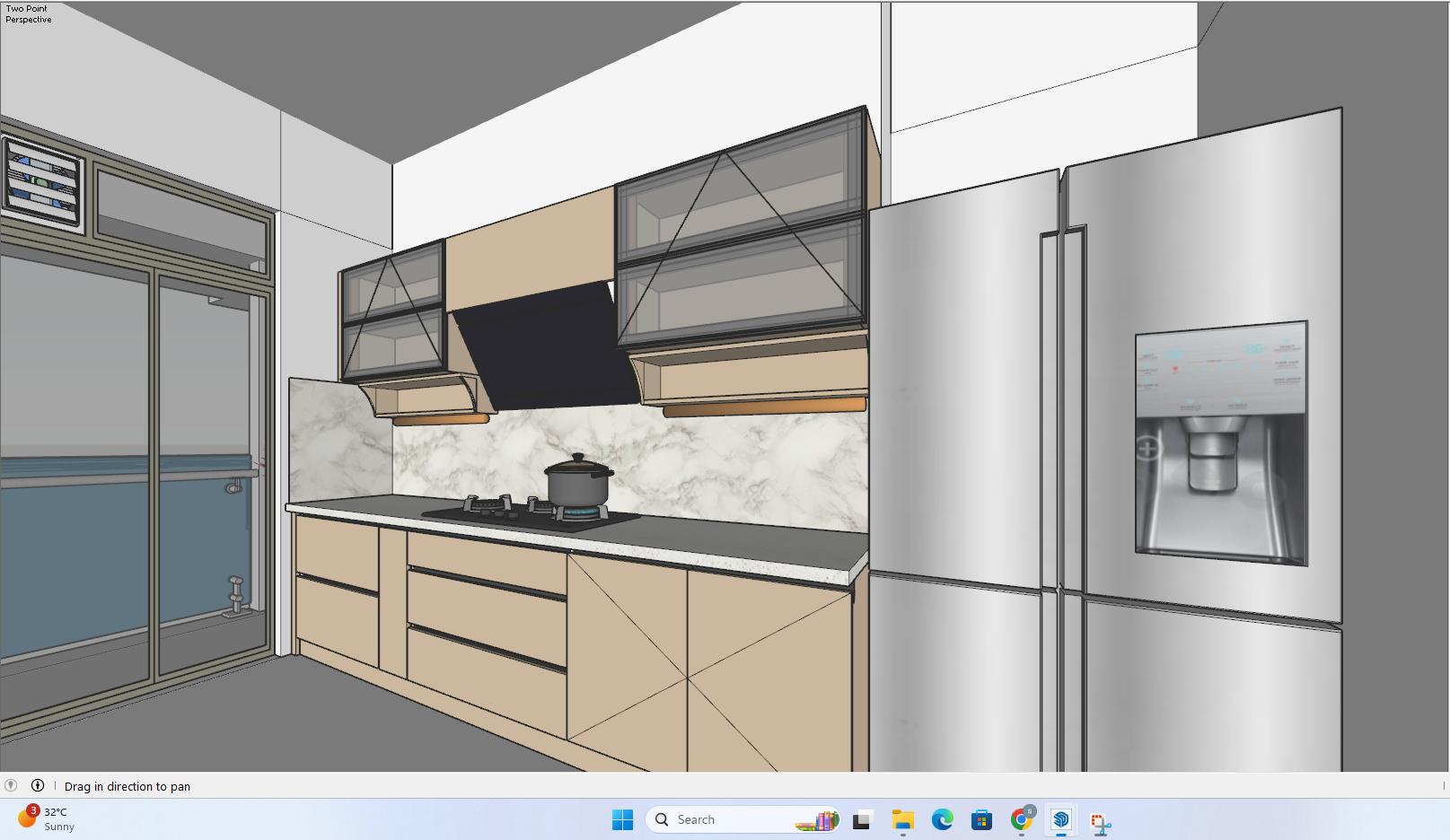This screenshot has height=840, width=1450.
Task: Click the geo-location icon in status bar
Action: 11,785
